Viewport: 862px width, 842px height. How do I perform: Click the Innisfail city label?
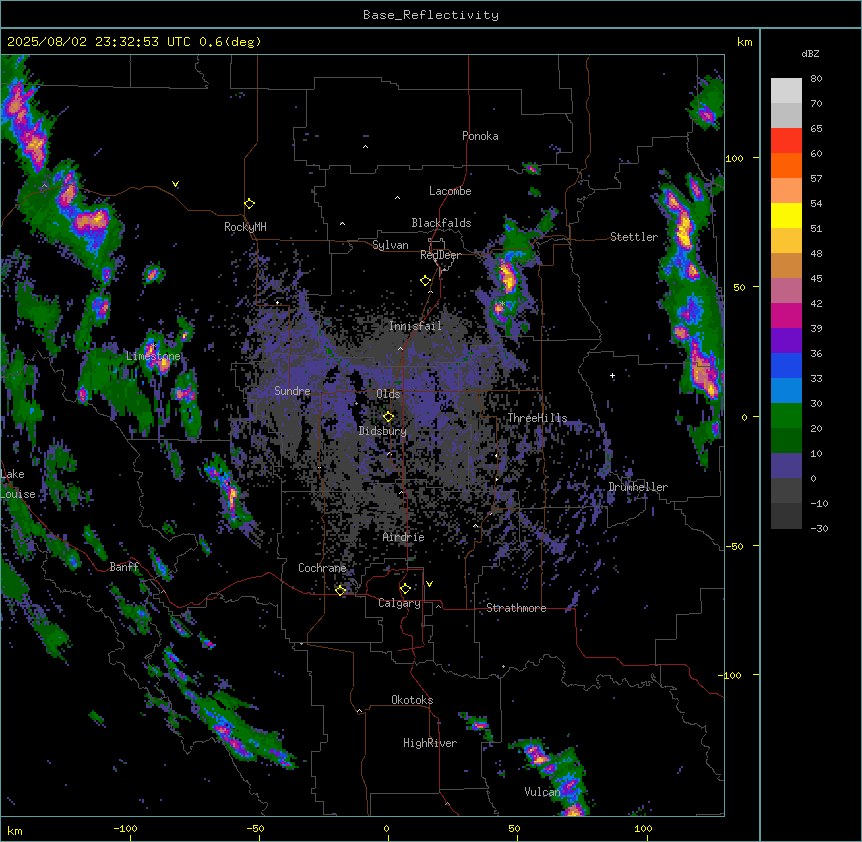tap(415, 326)
